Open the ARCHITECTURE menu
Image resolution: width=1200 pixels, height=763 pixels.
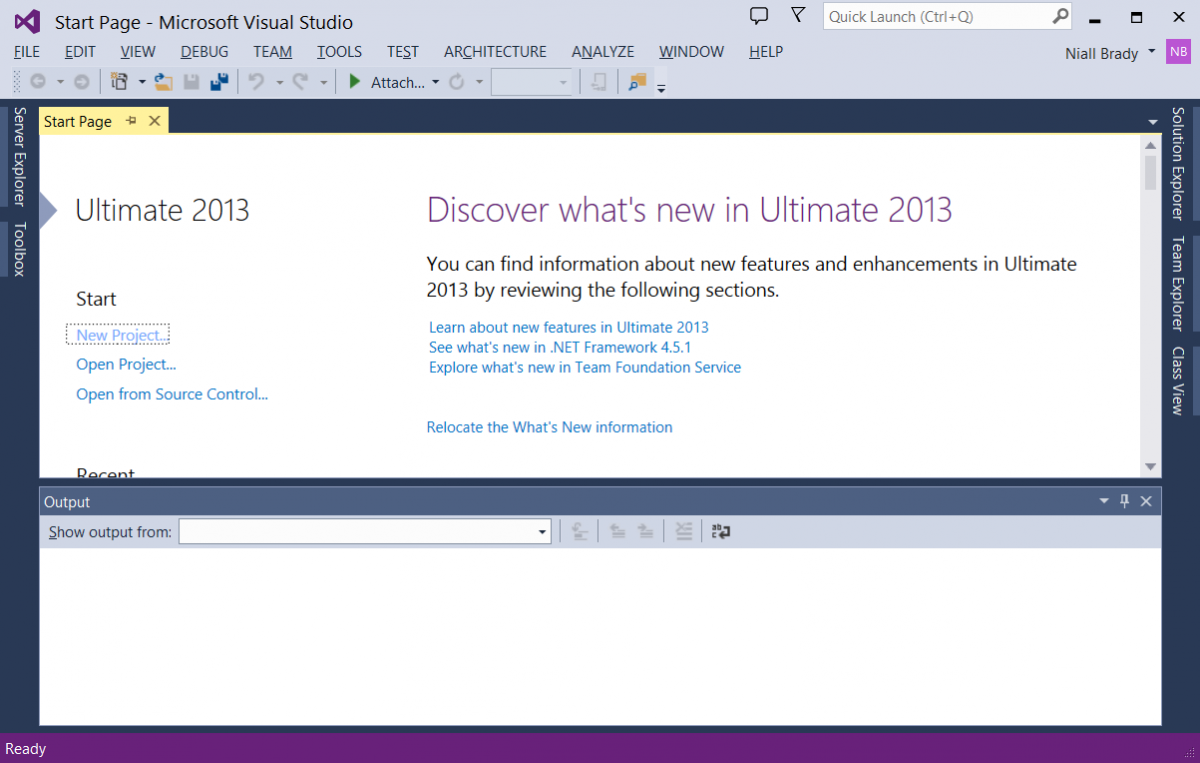[x=495, y=51]
